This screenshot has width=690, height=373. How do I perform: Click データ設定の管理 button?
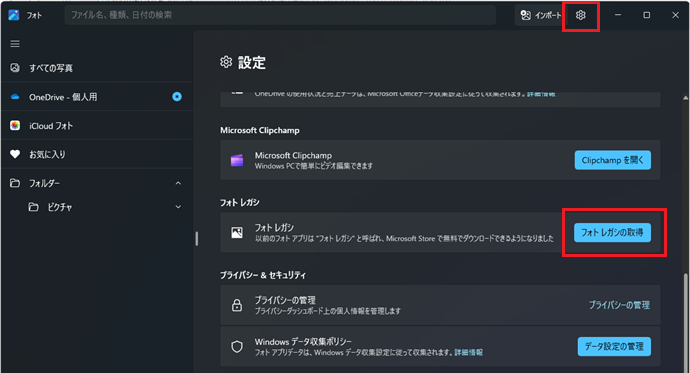pyautogui.click(x=614, y=347)
